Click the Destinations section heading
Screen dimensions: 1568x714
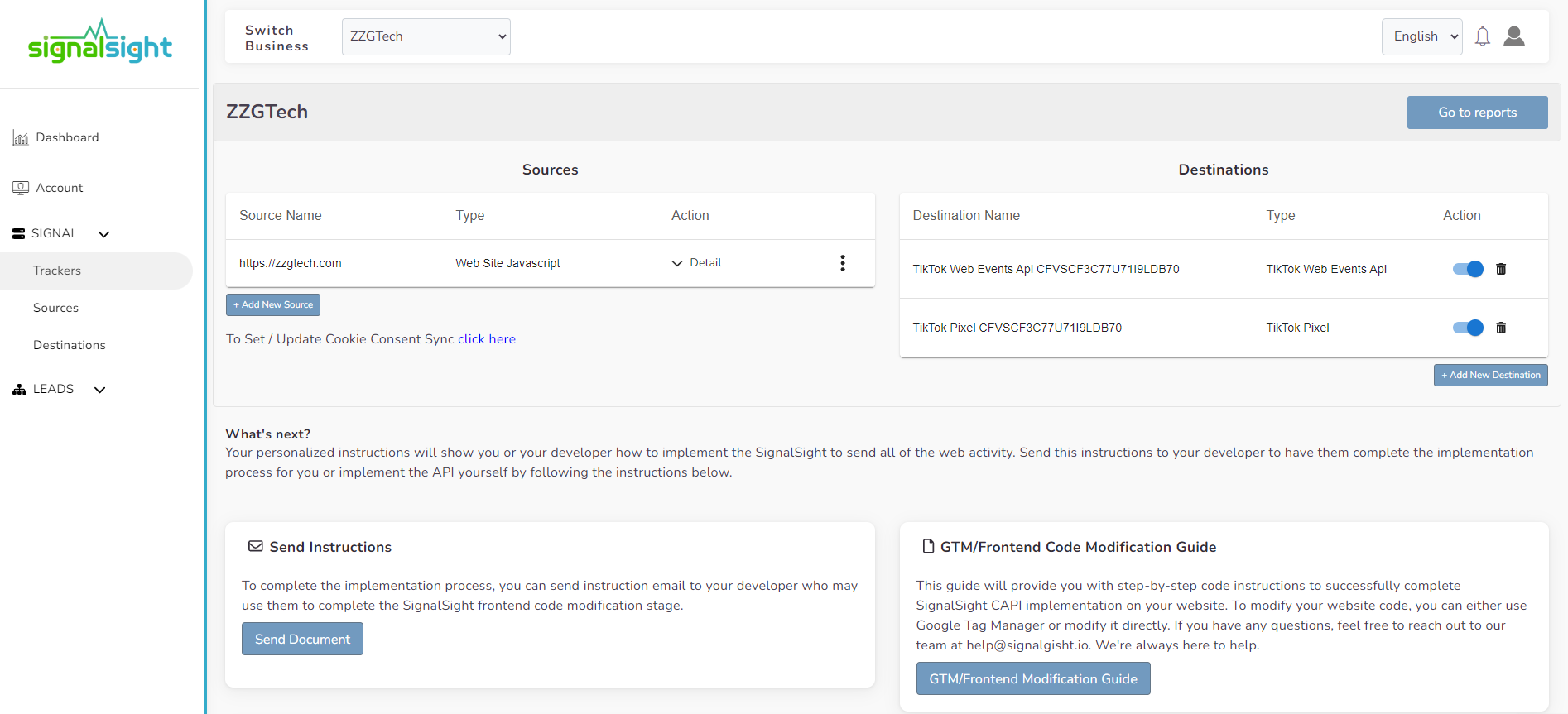[x=1224, y=170]
